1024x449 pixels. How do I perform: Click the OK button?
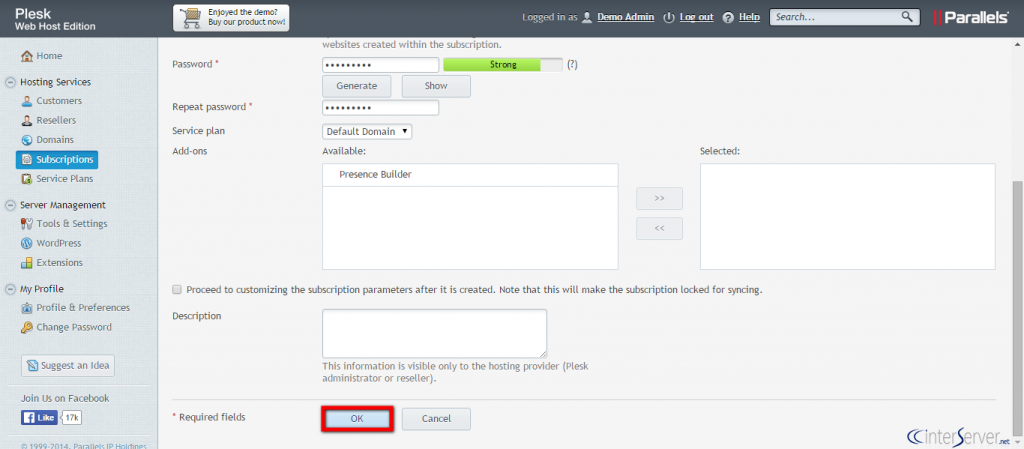357,419
